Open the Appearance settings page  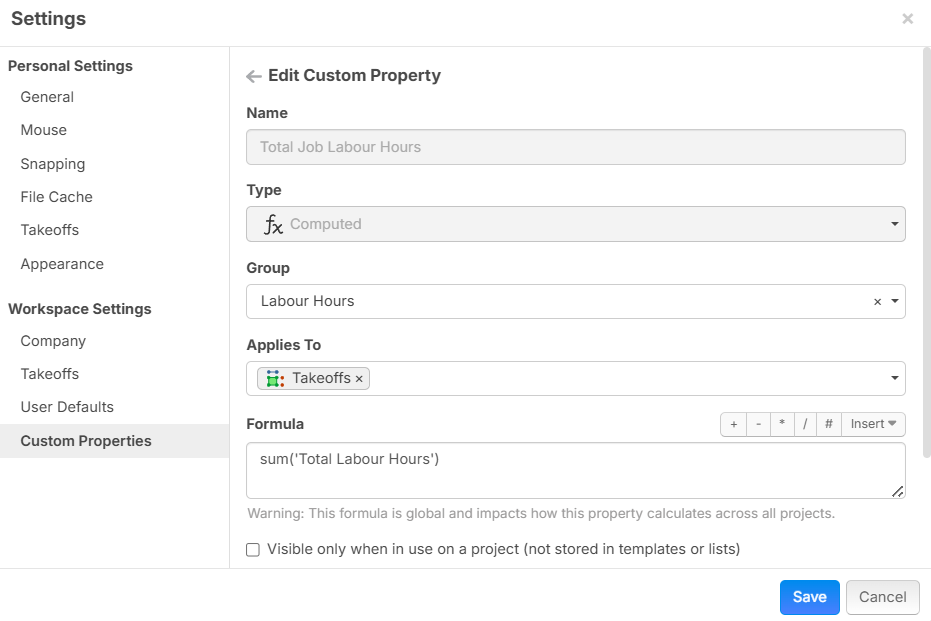click(x=62, y=264)
